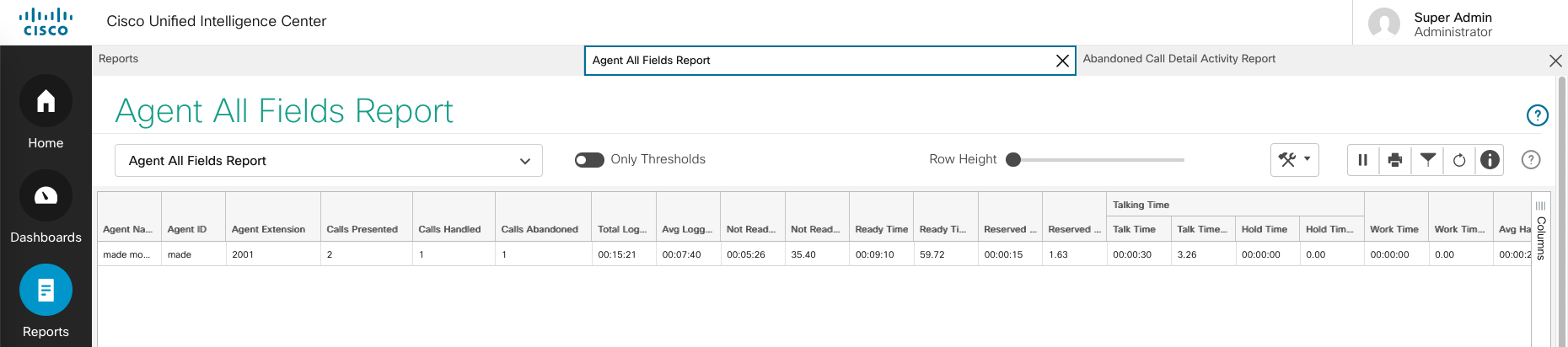Switch to Abandoned Call Detail Activity Report tab
This screenshot has height=347, width=1568.
tap(1179, 59)
